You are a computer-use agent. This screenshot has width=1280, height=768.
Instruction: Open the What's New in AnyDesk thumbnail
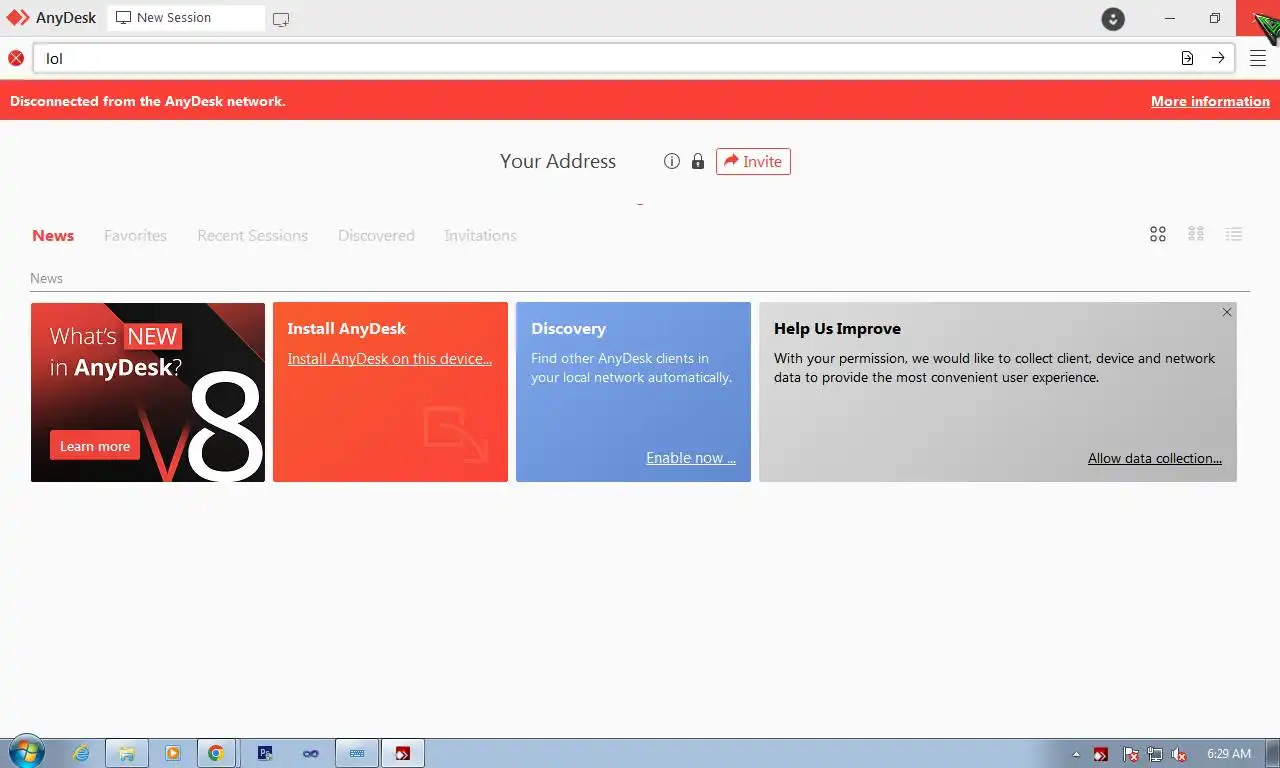click(x=148, y=392)
